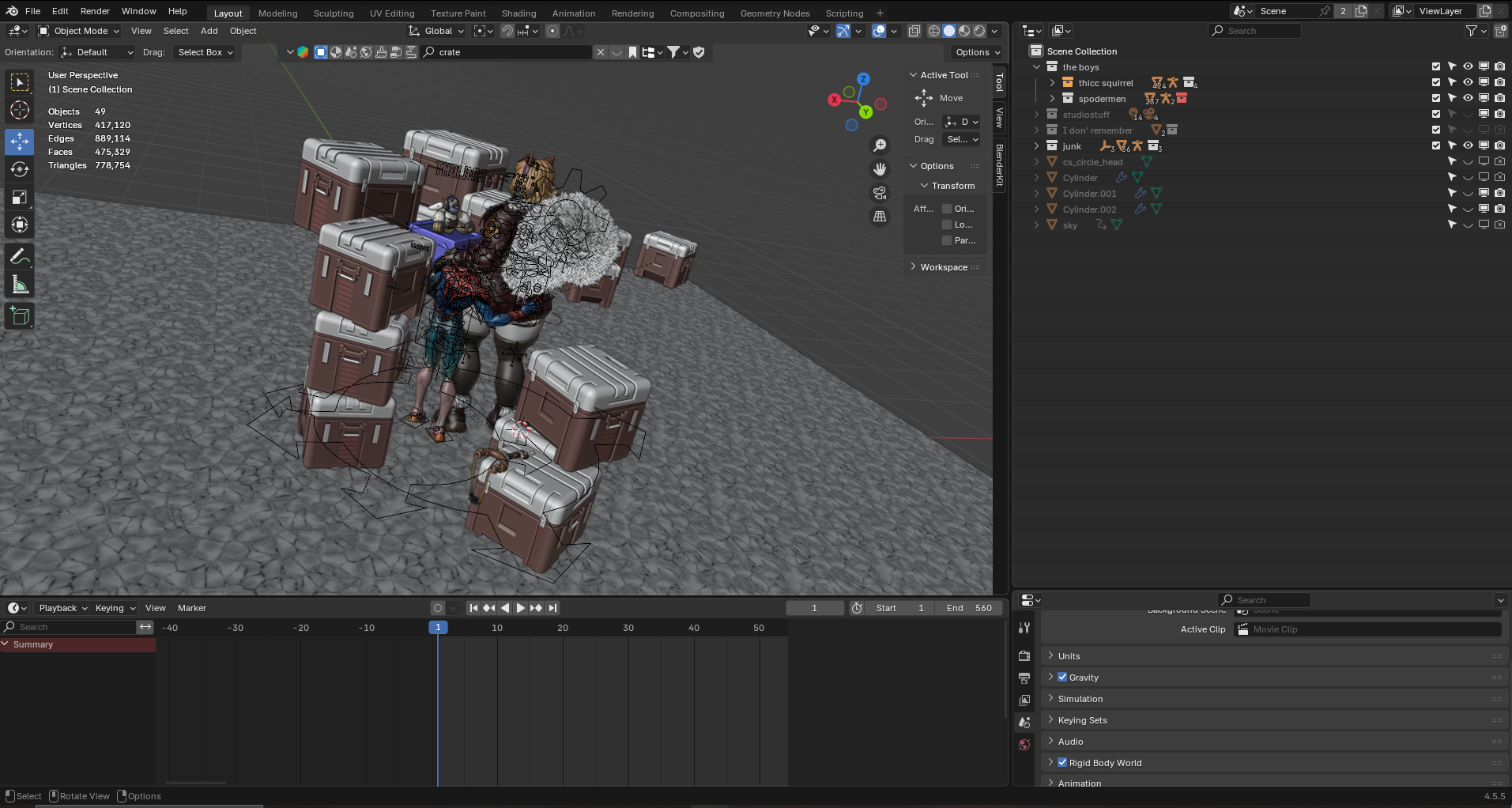The width and height of the screenshot is (1512, 808).
Task: Select the Select Box tool in toolbar
Action: [20, 82]
